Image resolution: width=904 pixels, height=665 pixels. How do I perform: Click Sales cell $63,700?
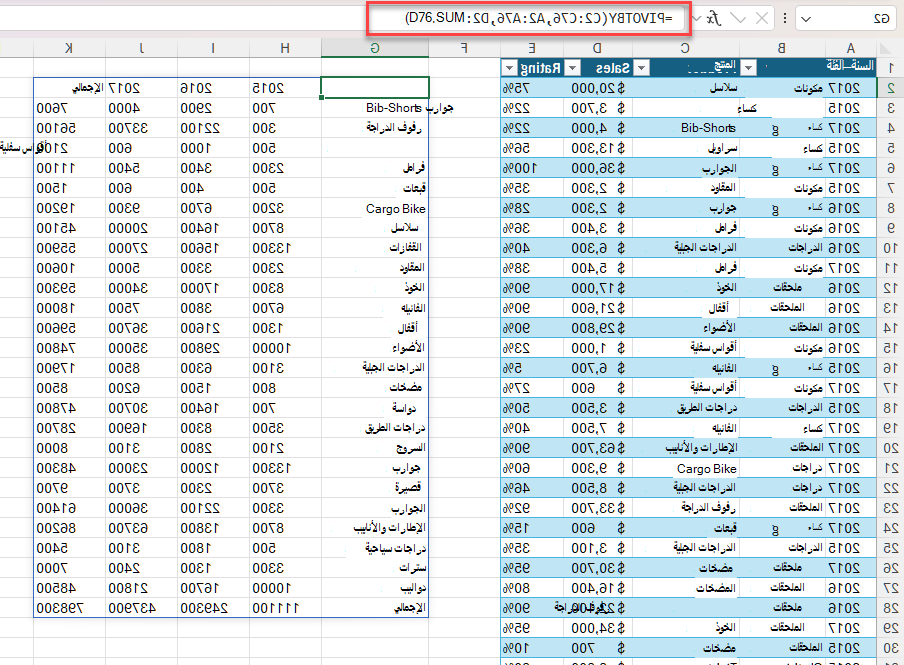click(598, 448)
